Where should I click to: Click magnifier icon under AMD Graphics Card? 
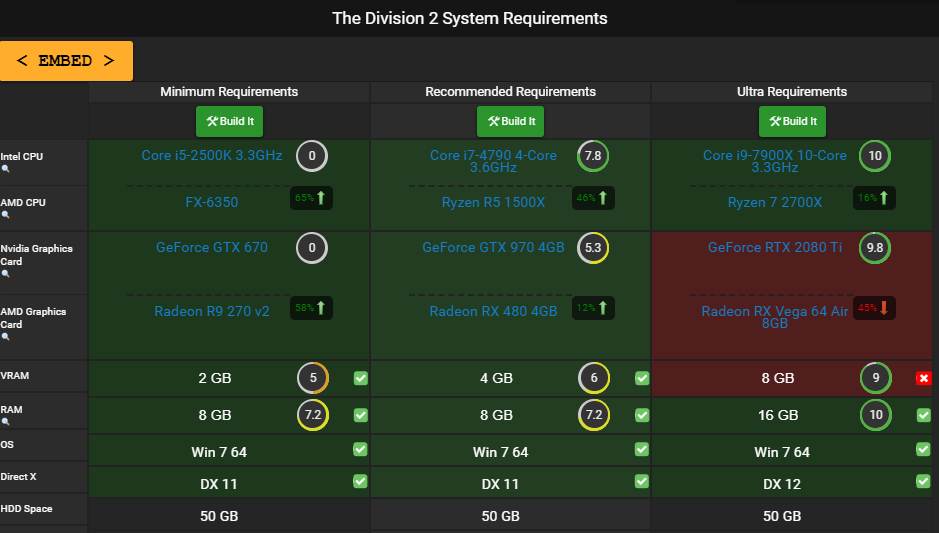(x=5, y=337)
